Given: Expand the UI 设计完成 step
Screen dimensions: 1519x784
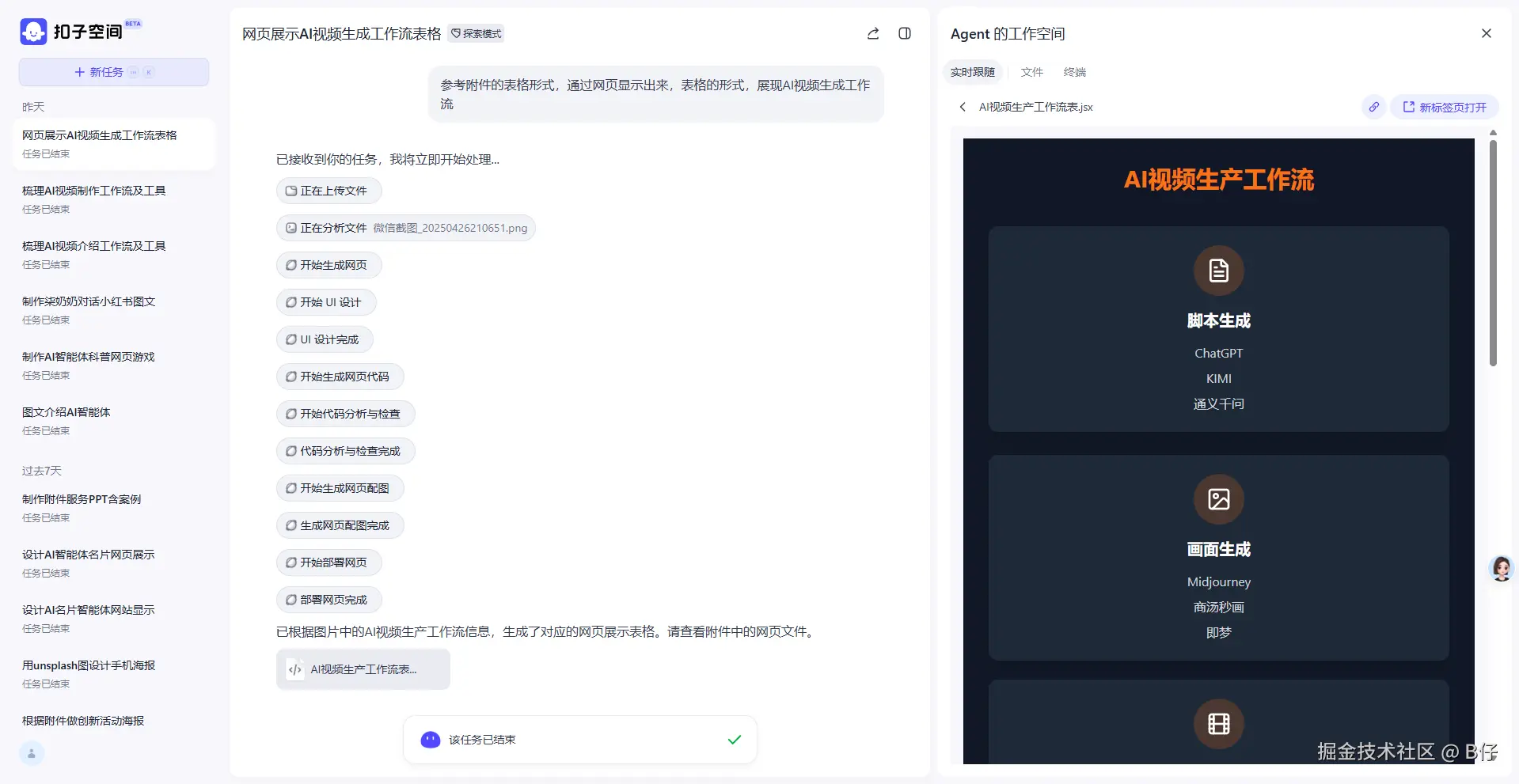Looking at the screenshot, I should pos(325,339).
